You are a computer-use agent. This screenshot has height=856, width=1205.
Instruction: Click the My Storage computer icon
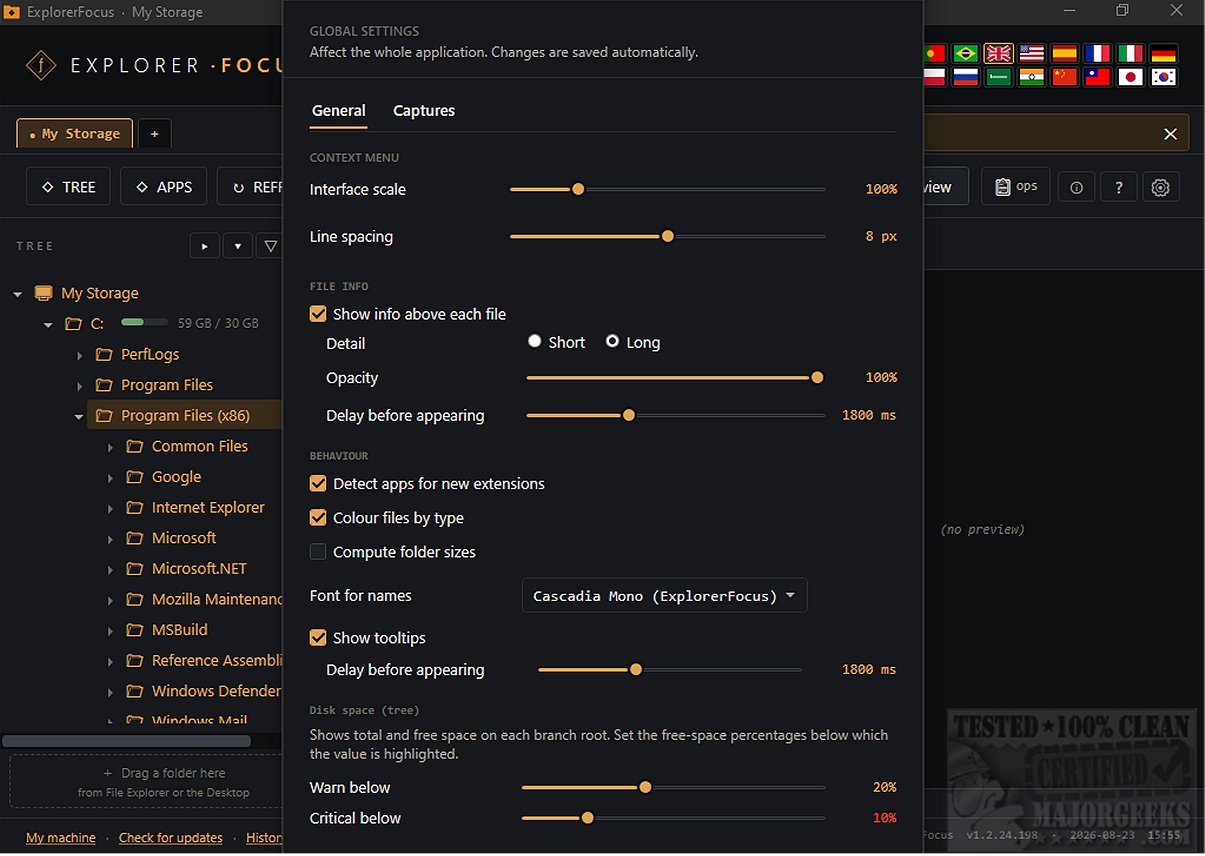43,293
